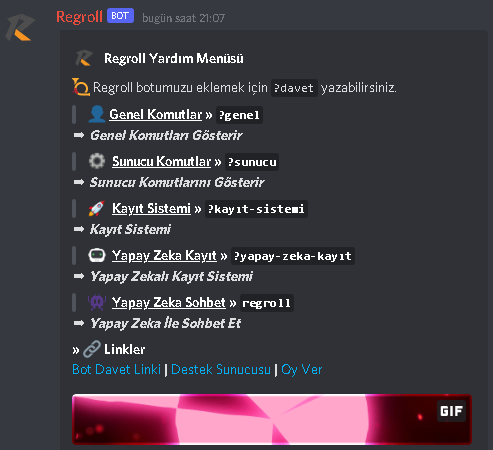
Task: Click the gear emoji beside Sunucu Komutlar
Action: point(97,161)
